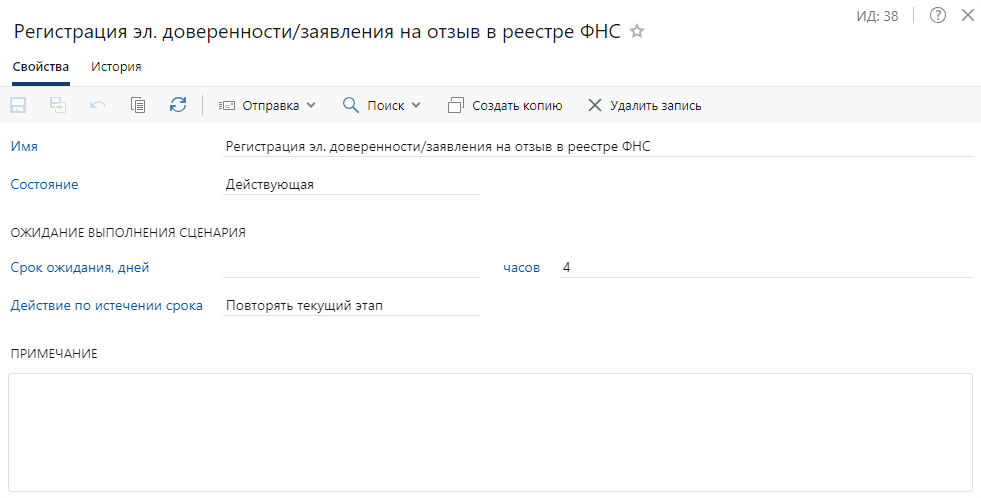Viewport: 981px width, 498px height.
Task: Click the Save record icon
Action: coord(18,105)
